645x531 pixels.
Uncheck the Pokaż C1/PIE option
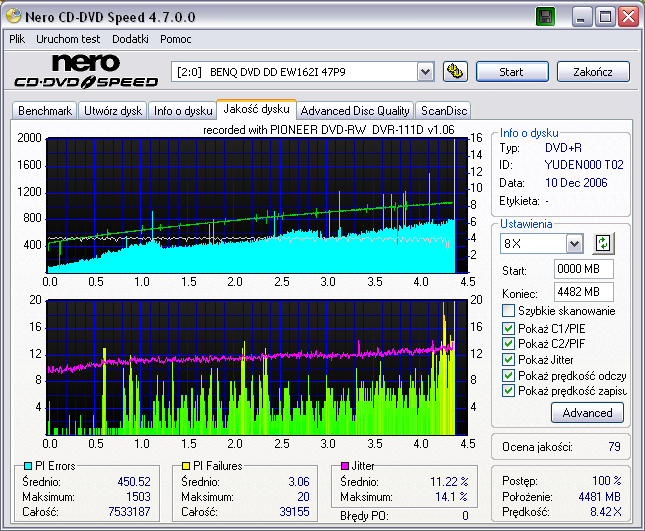(508, 328)
